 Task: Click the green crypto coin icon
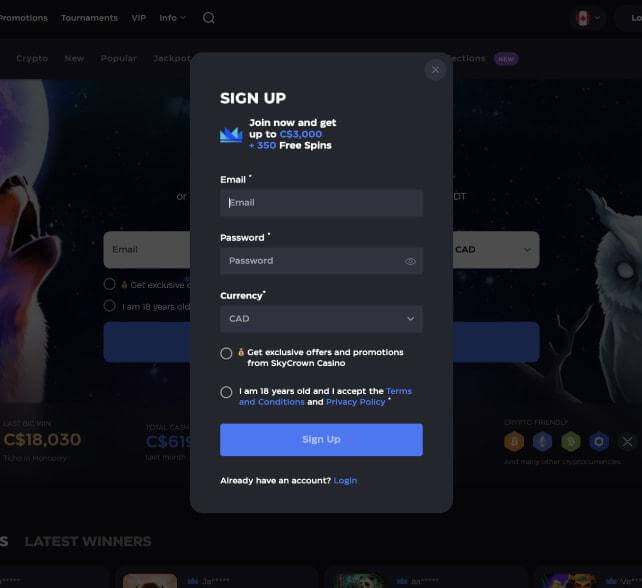coord(571,442)
